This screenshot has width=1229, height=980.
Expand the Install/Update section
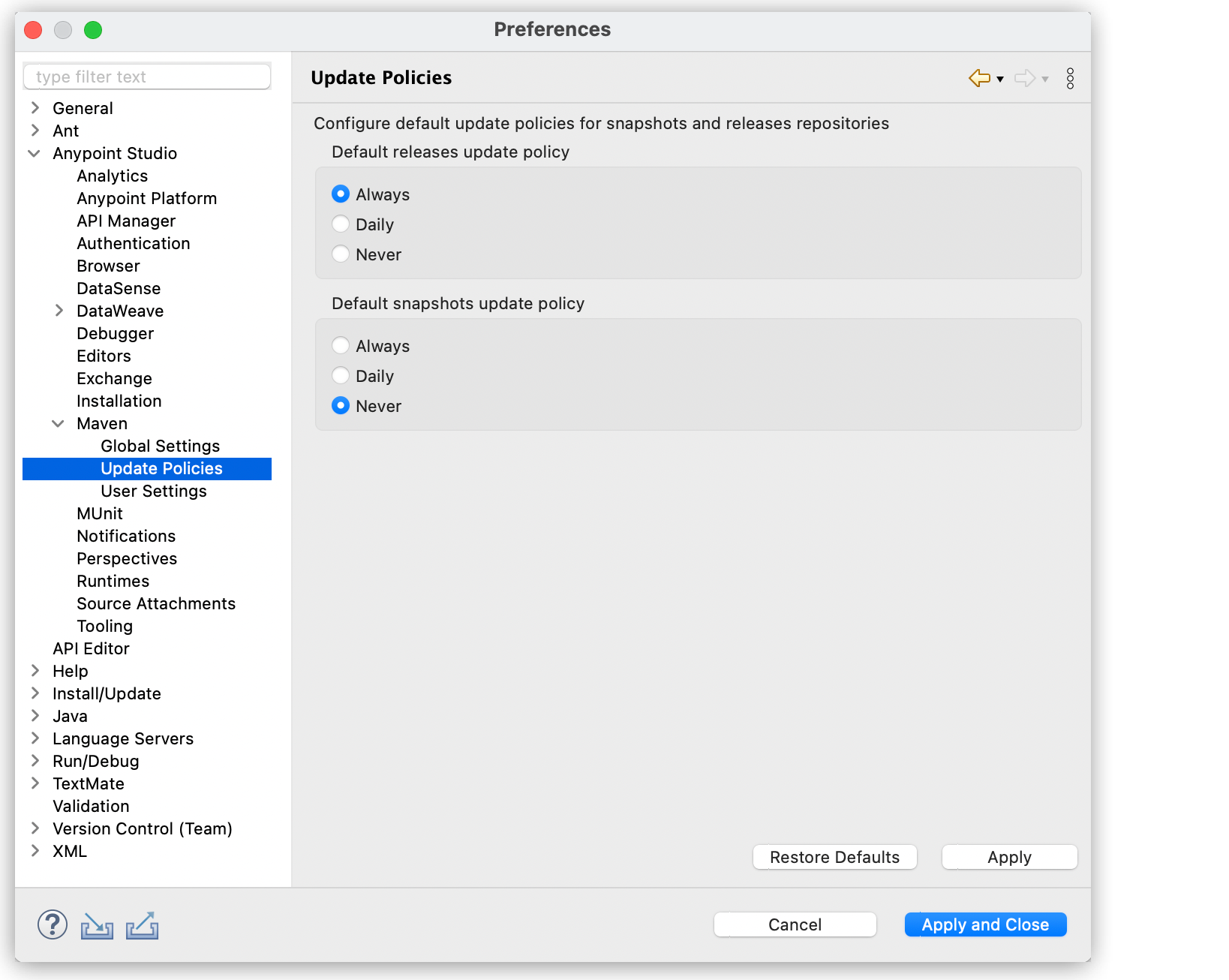coord(35,693)
